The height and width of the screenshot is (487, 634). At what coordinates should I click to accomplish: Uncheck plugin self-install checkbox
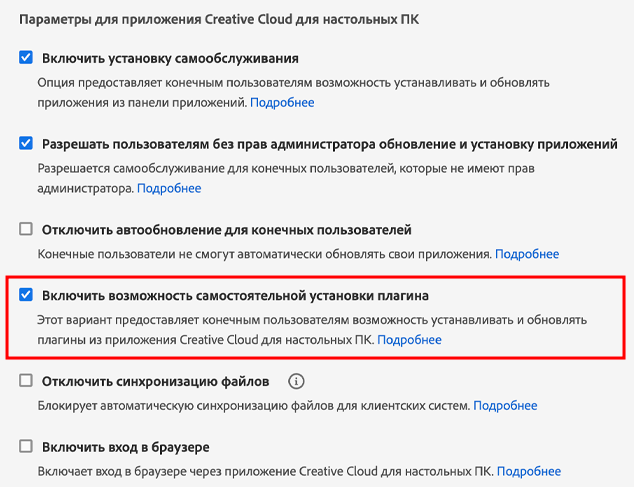point(26,295)
